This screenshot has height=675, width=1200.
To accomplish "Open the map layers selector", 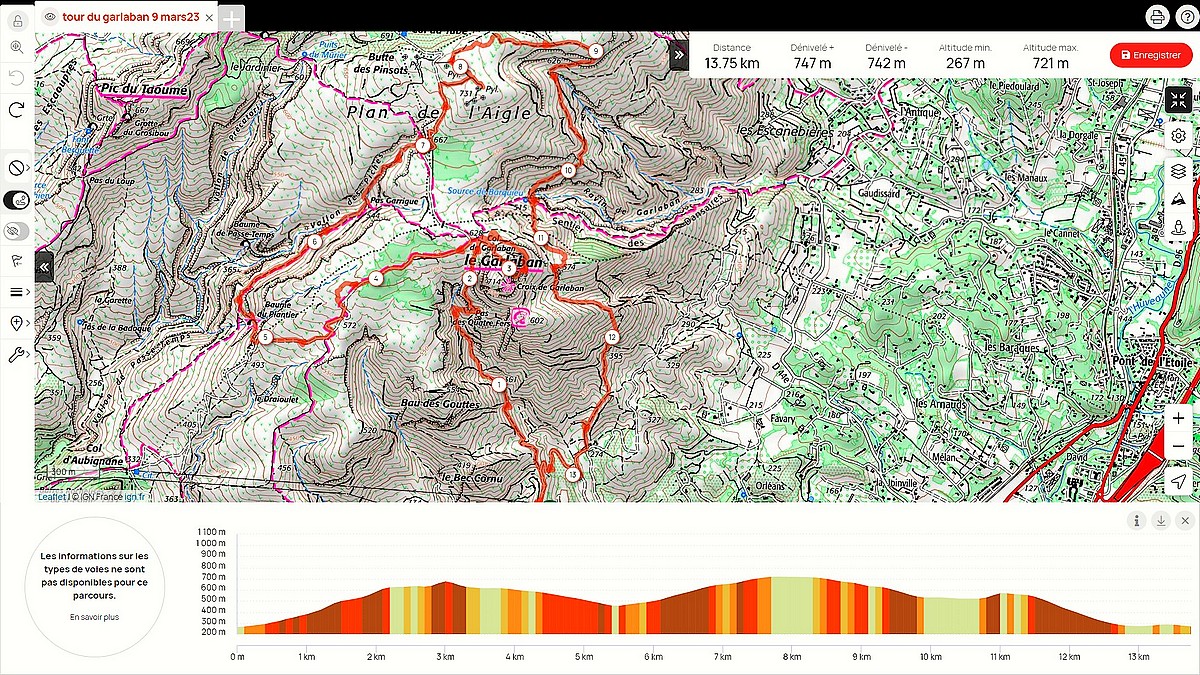I will click(1179, 171).
